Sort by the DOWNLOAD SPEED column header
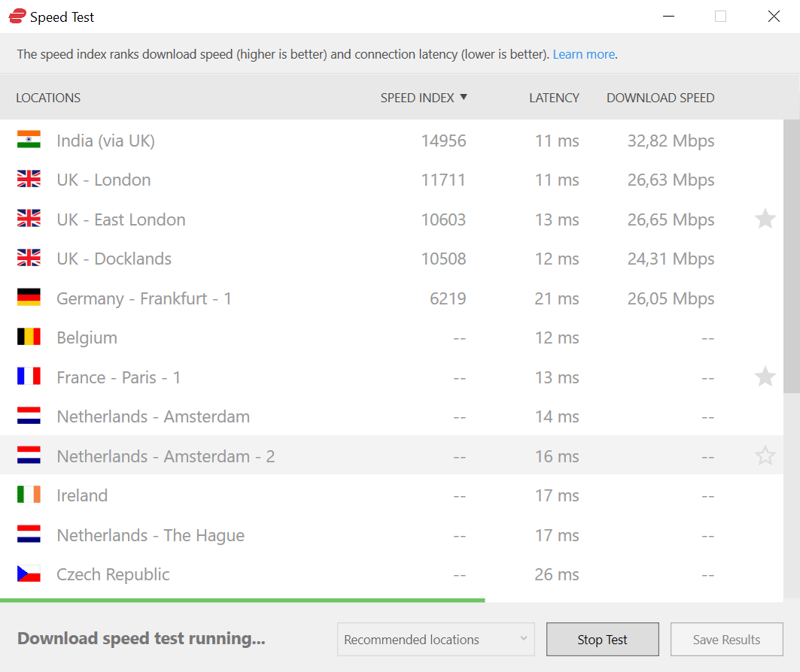Image resolution: width=800 pixels, height=672 pixels. (660, 97)
